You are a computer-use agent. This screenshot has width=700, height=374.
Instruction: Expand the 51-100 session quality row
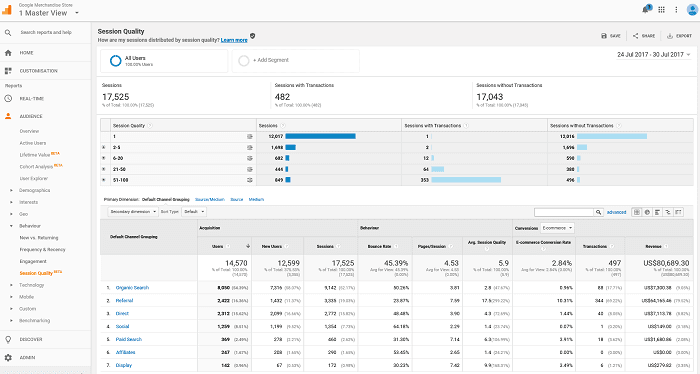(x=104, y=180)
